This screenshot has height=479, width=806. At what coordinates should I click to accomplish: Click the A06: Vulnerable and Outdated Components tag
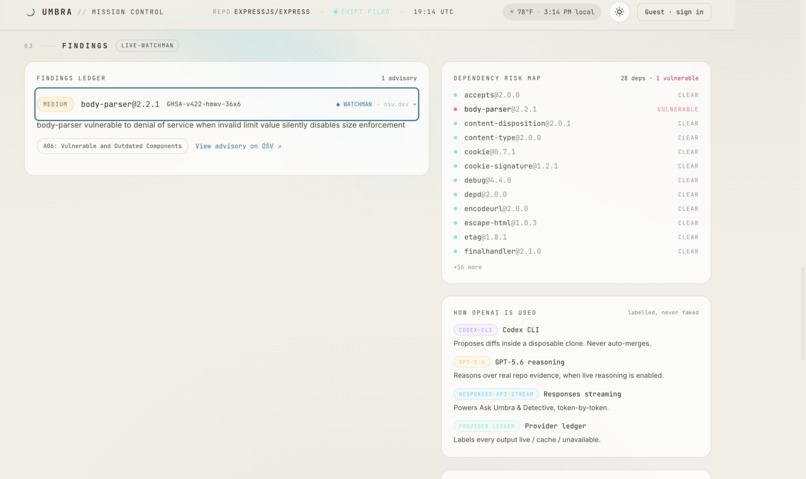tap(112, 146)
